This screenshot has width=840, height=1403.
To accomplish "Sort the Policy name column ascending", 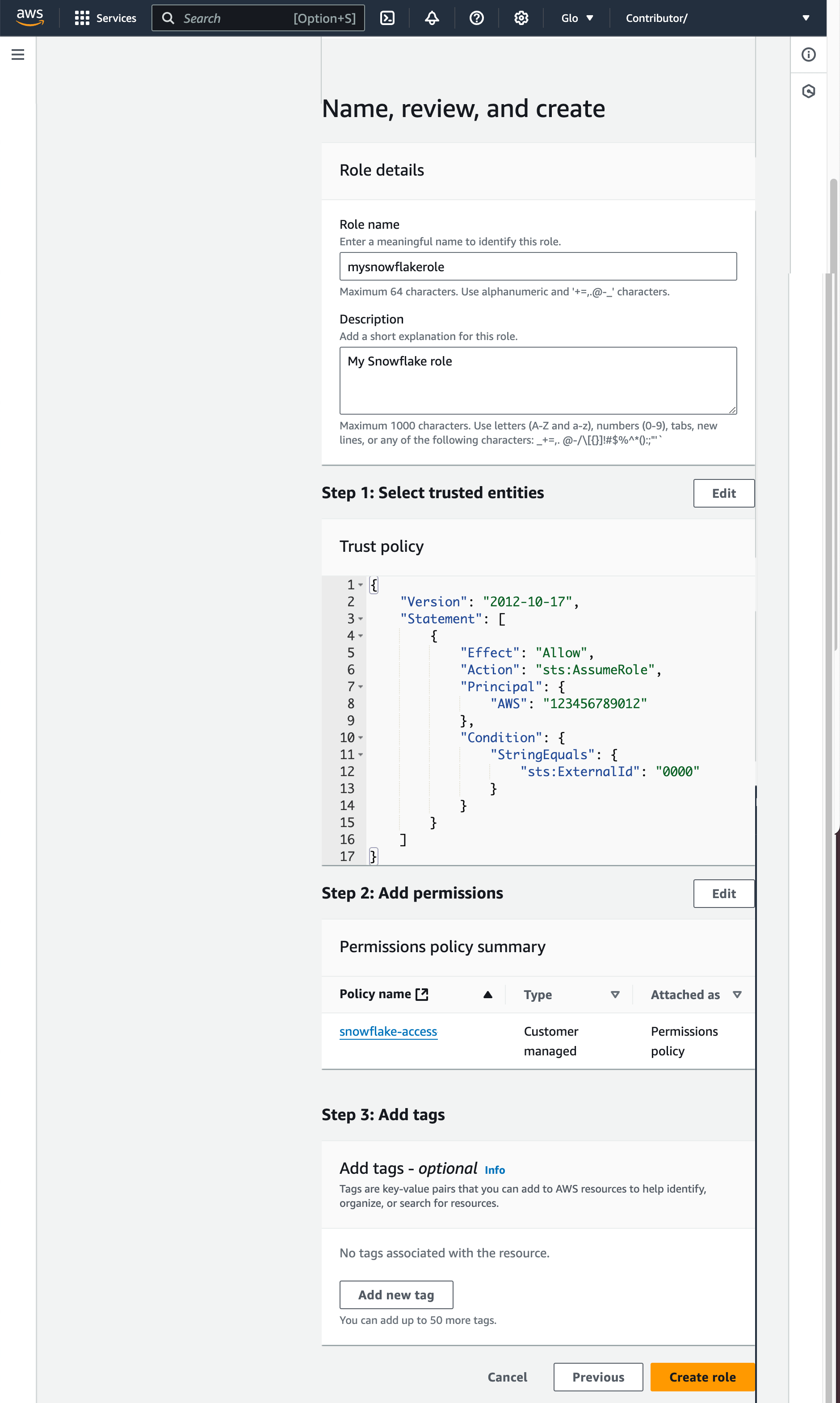I will 487,994.
